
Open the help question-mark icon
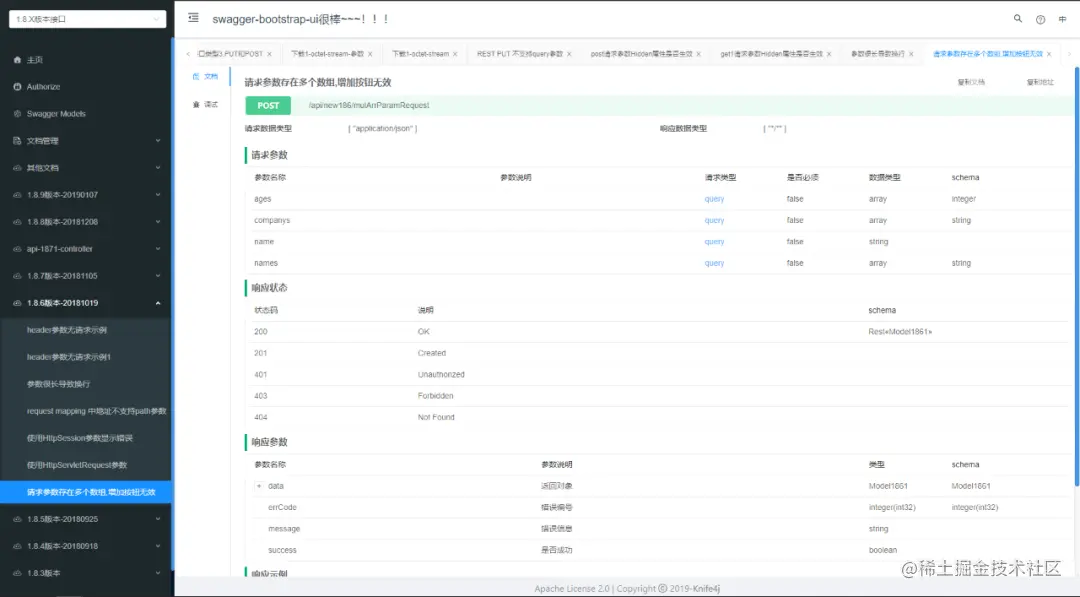click(1040, 19)
